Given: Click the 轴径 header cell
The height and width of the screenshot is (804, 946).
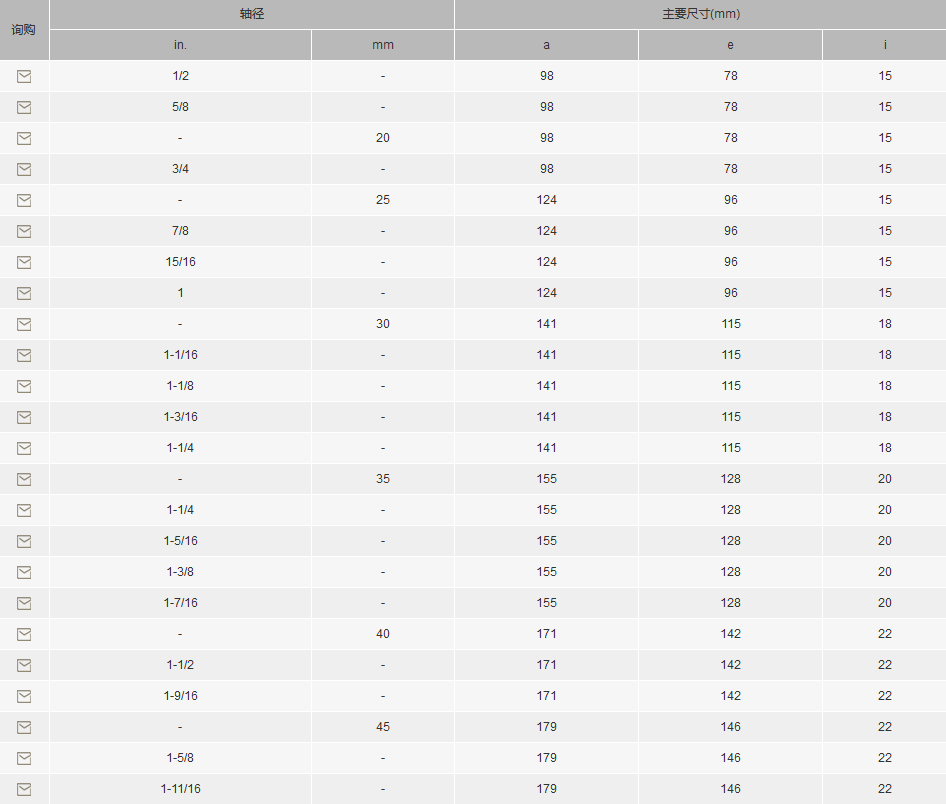Looking at the screenshot, I should tap(252, 14).
